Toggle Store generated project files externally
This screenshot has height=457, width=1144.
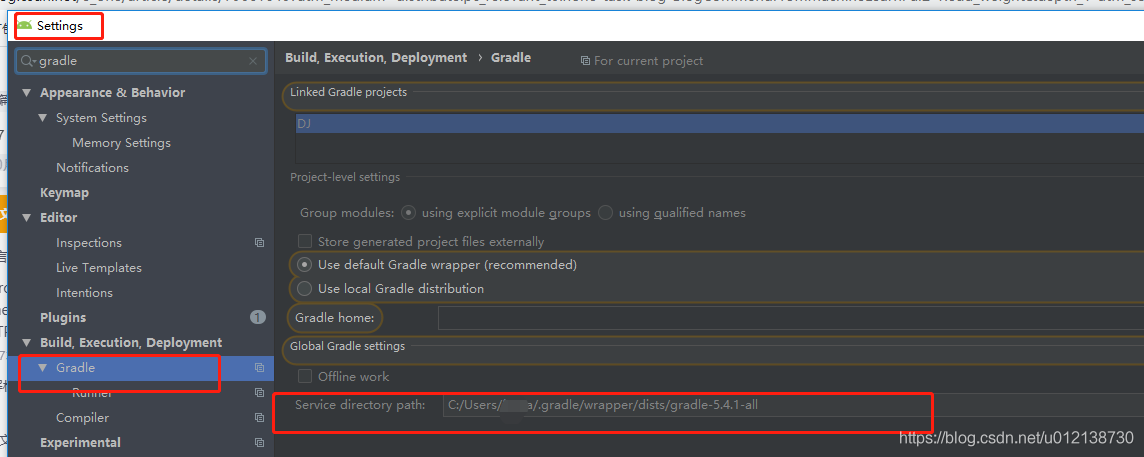coord(305,241)
